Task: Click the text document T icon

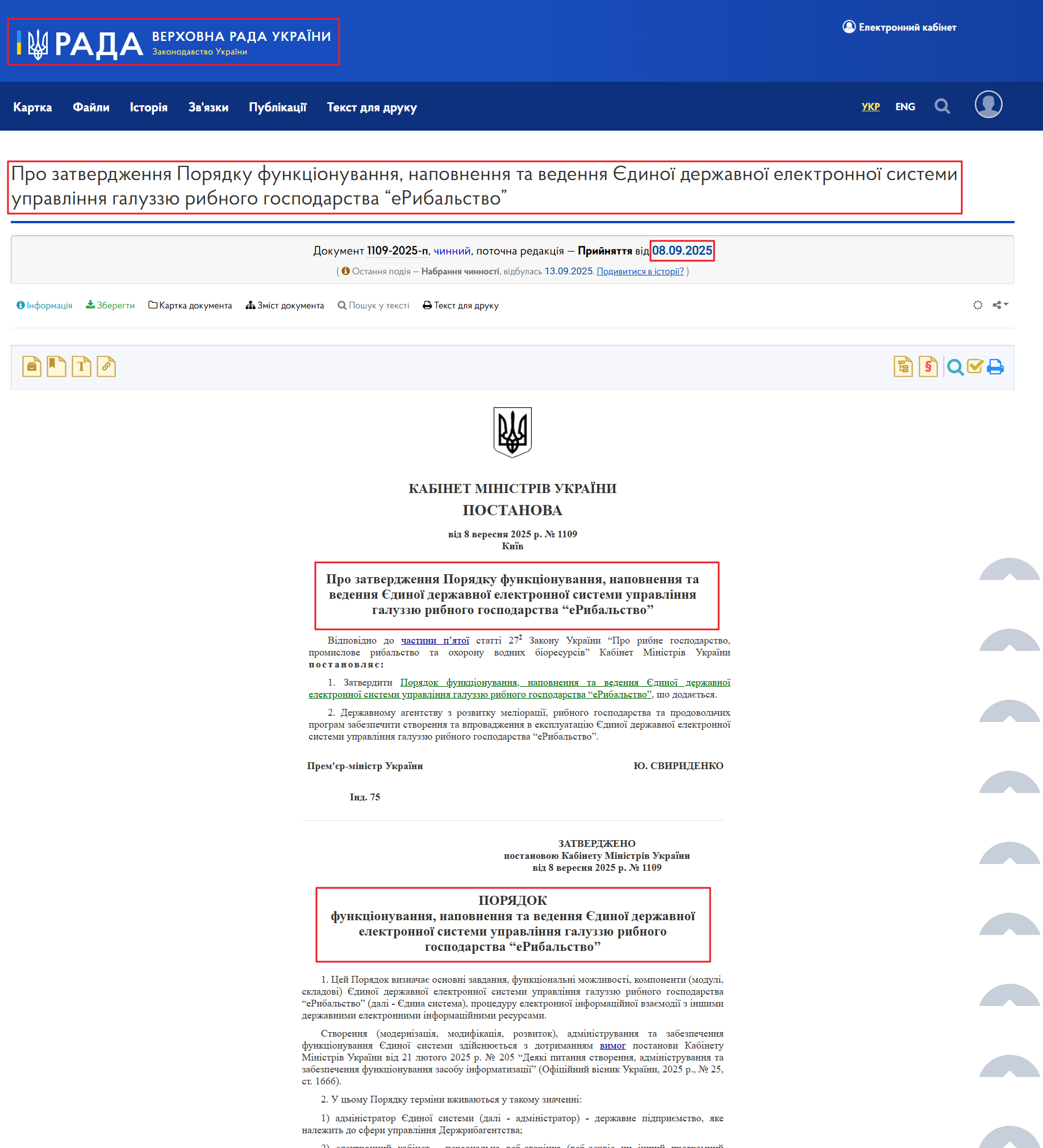Action: 81,367
